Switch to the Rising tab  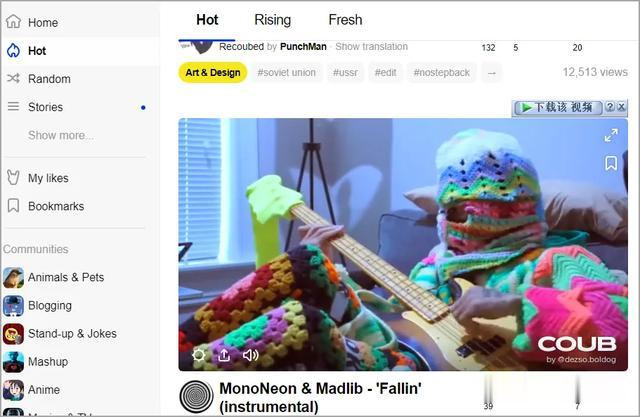click(x=273, y=20)
